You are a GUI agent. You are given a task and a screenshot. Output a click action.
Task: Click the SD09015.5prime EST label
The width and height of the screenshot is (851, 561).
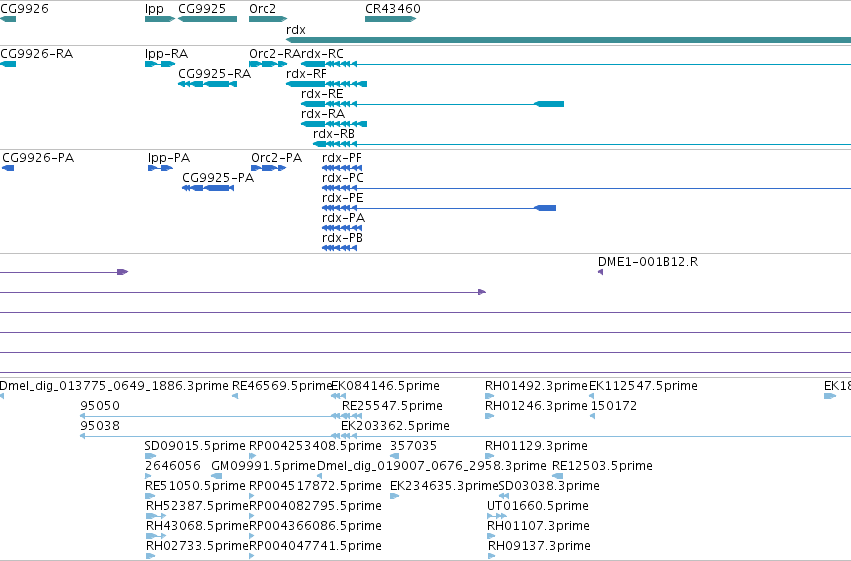coord(195,446)
